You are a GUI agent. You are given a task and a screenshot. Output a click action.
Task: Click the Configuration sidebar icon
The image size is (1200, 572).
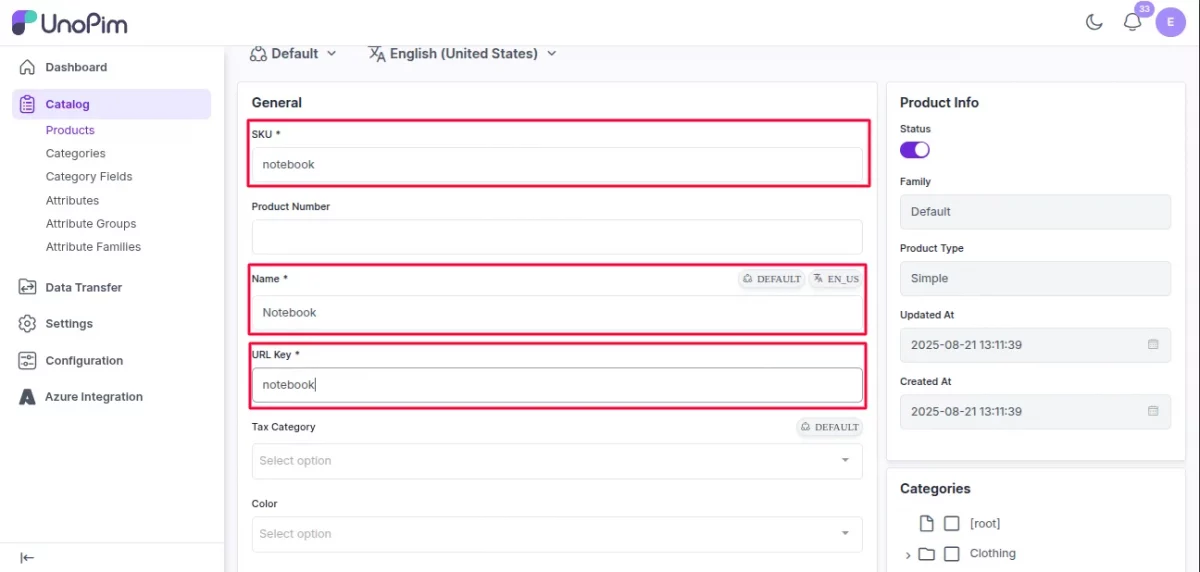(27, 361)
